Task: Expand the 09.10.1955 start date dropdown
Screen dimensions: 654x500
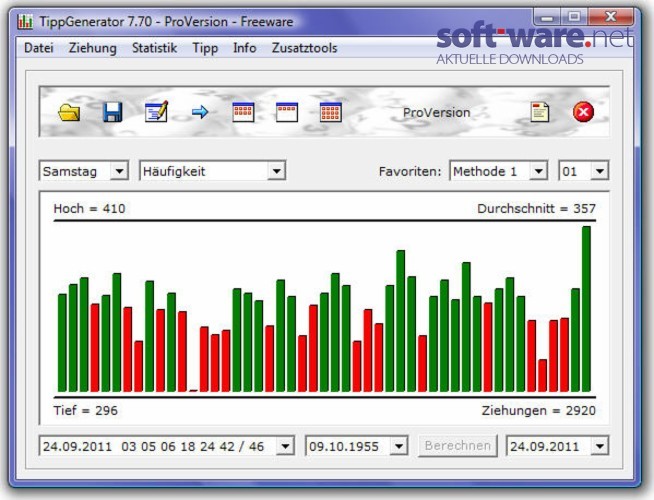Action: 399,446
